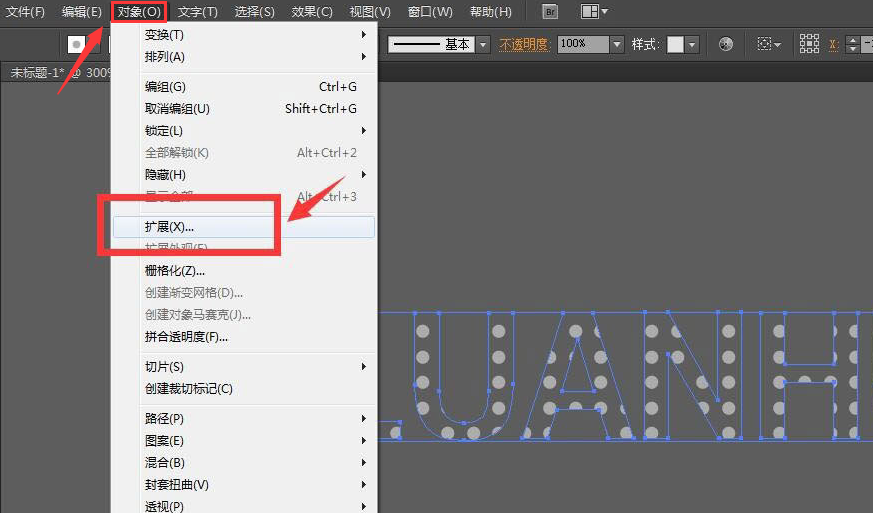Click the Recolor Artwork wheel icon
873x513 pixels.
(x=725, y=44)
